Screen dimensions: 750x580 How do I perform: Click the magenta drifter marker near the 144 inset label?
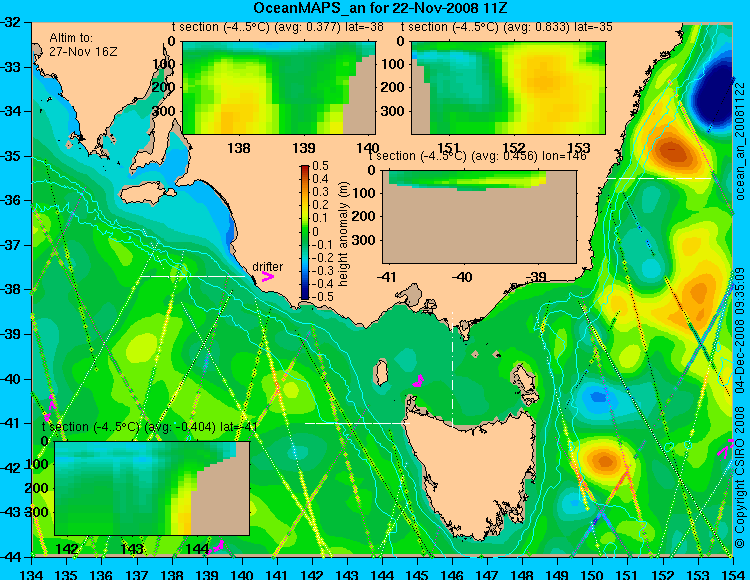(216, 546)
